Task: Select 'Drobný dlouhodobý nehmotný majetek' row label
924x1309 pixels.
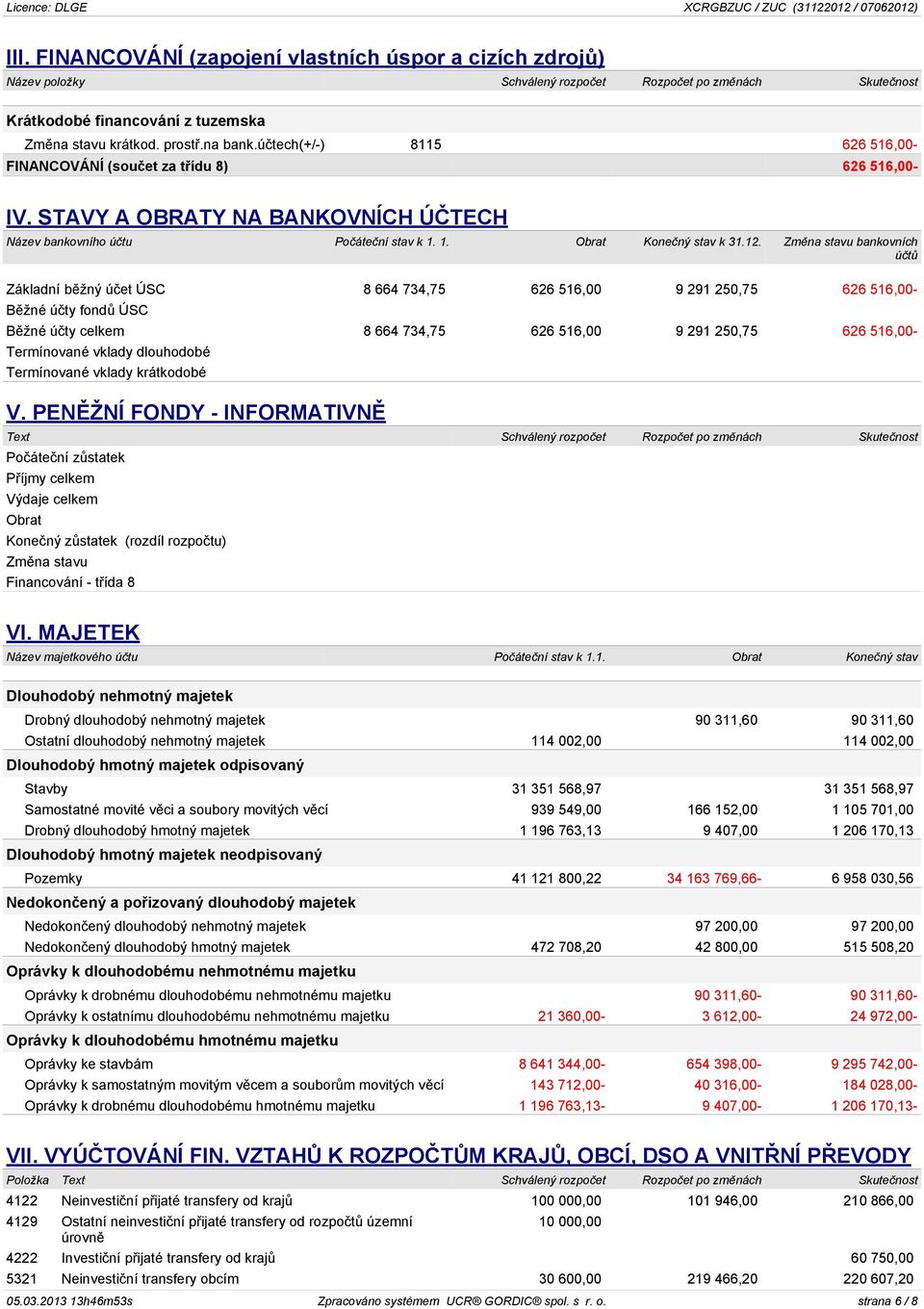Action: [144, 720]
